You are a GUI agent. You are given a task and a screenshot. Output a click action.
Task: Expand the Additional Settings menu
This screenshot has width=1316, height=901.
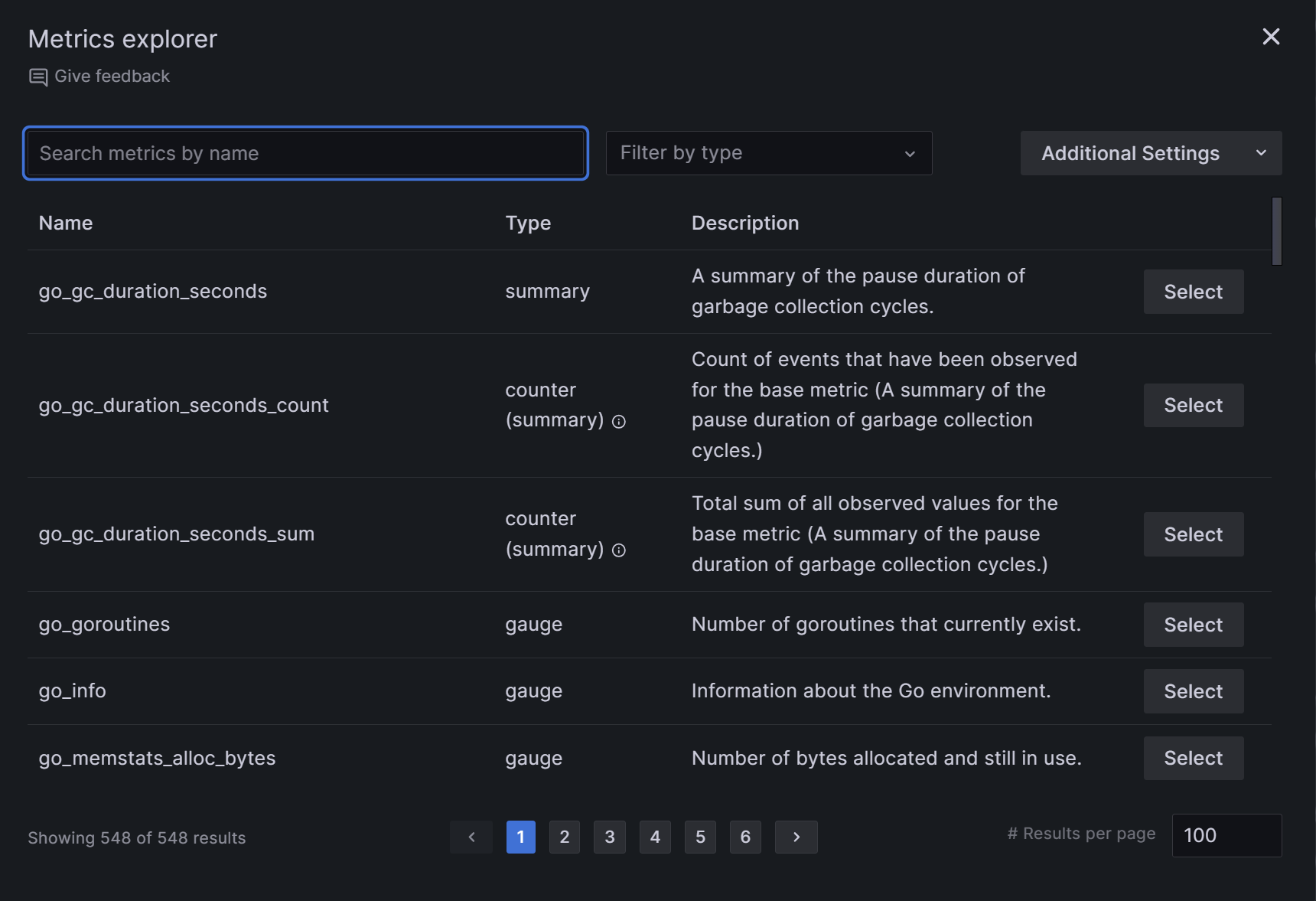[x=1151, y=153]
